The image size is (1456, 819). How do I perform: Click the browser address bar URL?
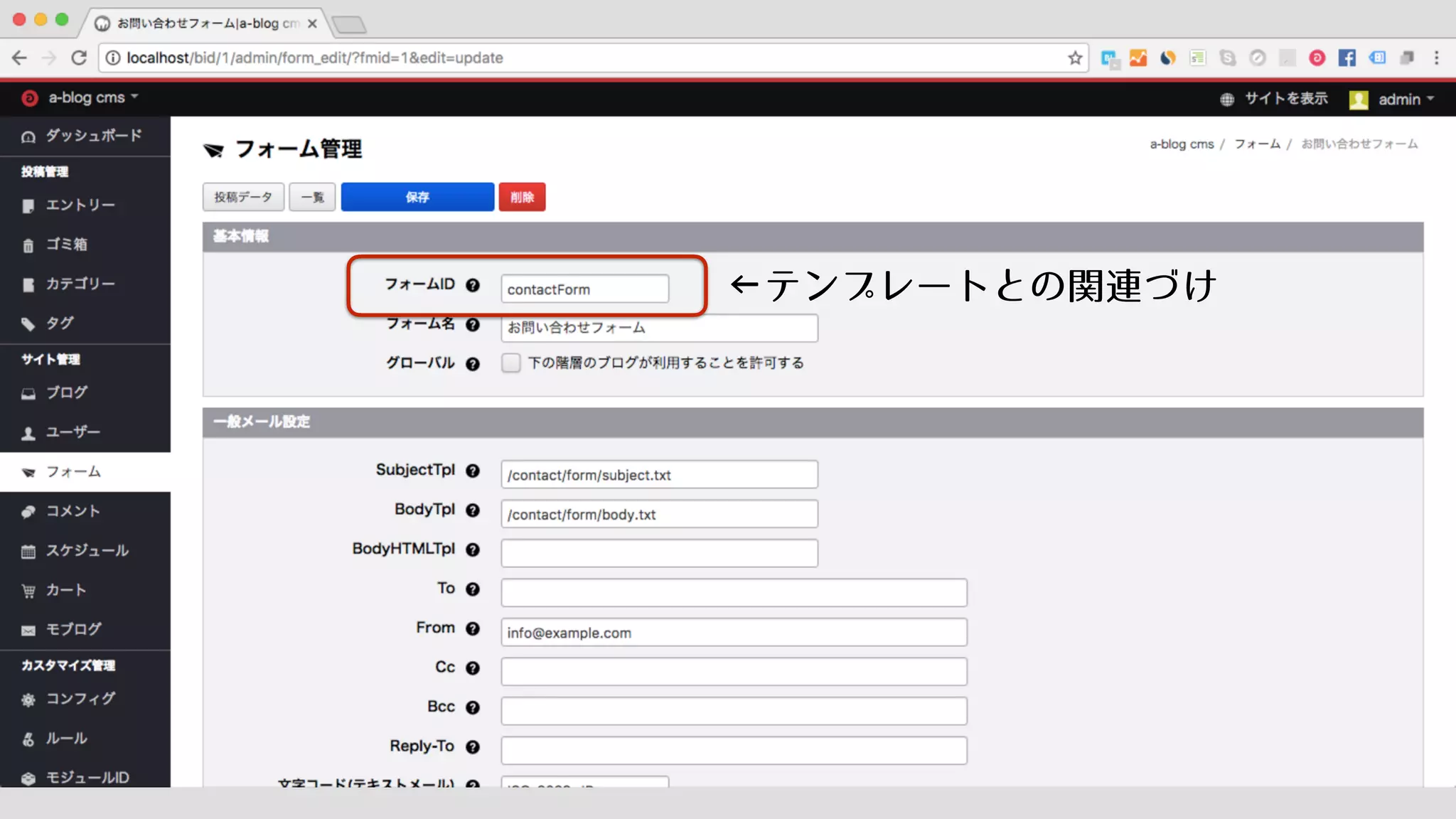point(314,58)
